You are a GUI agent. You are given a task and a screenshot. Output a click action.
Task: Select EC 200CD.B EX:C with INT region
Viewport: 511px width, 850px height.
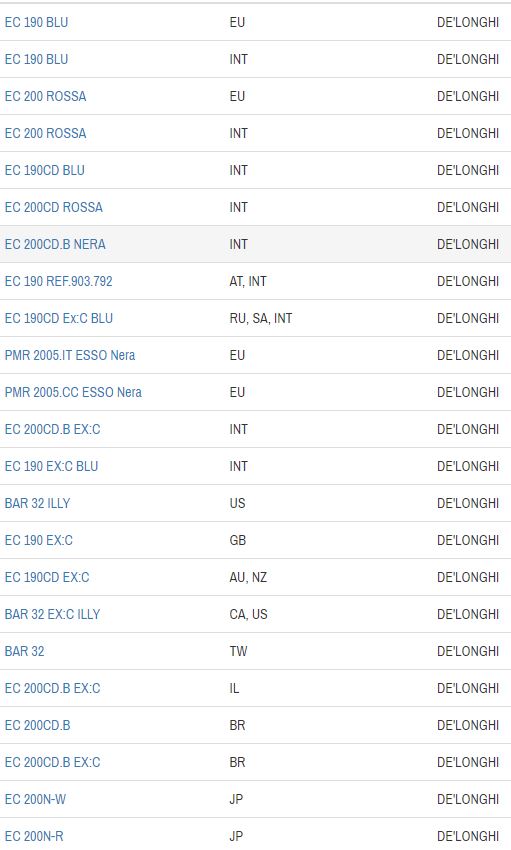53,429
